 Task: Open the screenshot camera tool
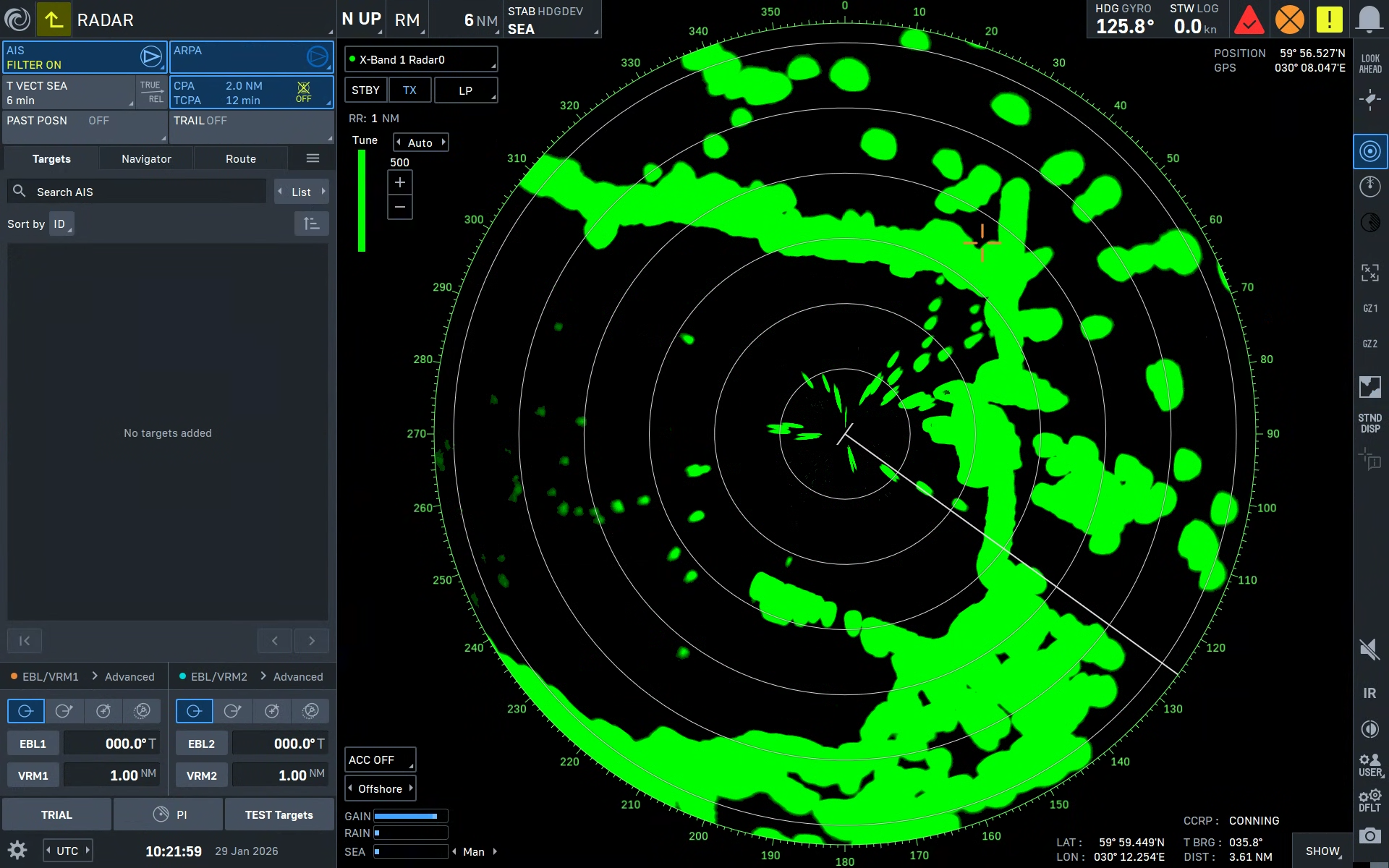pos(1369,836)
